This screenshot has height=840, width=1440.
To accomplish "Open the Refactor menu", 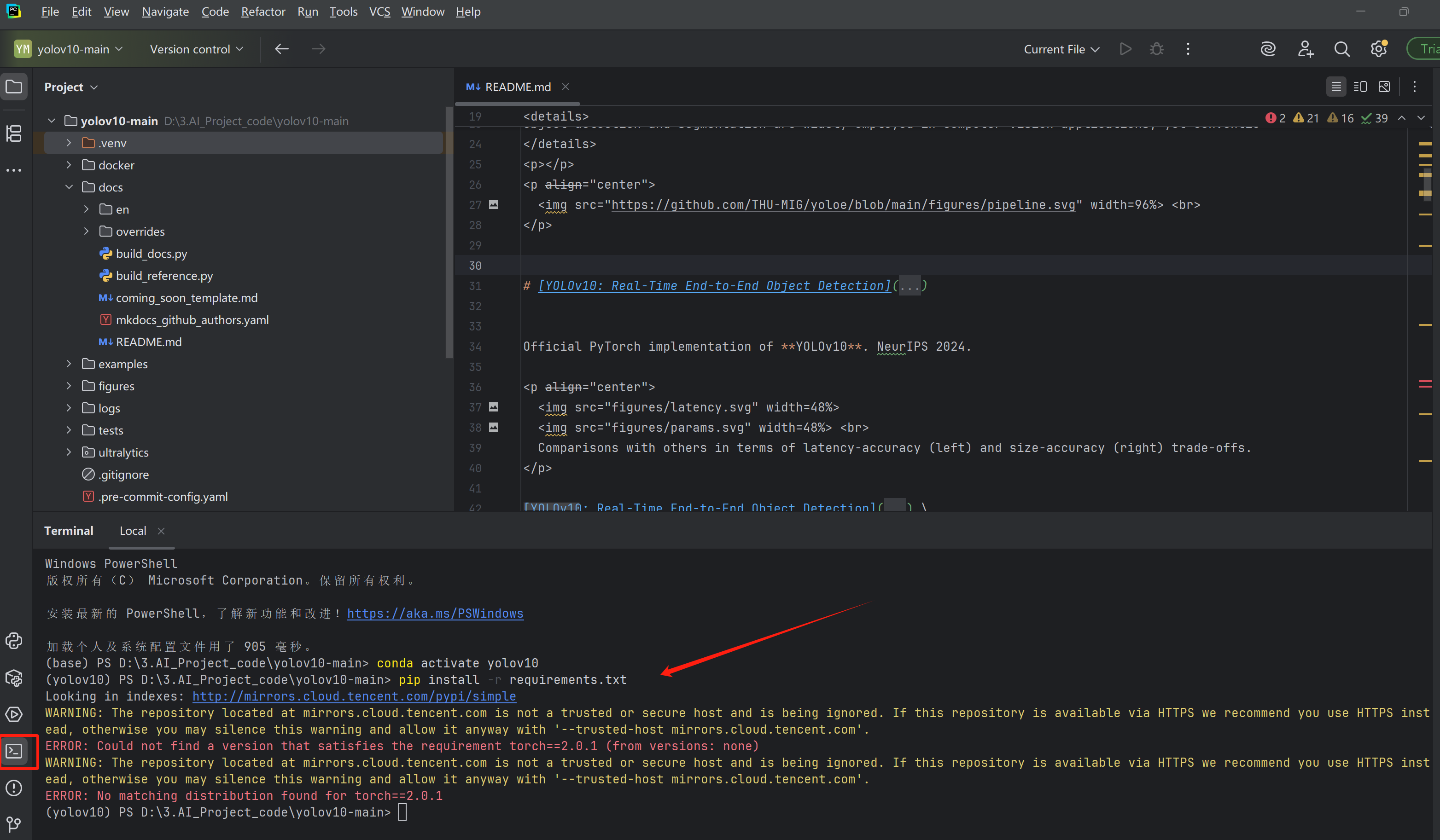I will [263, 12].
